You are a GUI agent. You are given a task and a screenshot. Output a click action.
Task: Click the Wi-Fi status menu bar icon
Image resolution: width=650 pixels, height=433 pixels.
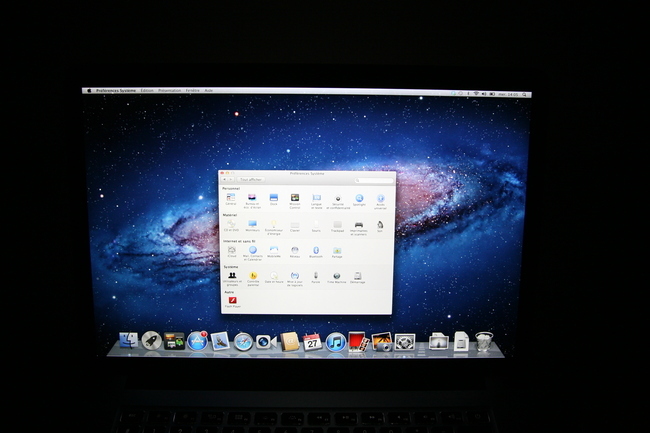(x=476, y=94)
